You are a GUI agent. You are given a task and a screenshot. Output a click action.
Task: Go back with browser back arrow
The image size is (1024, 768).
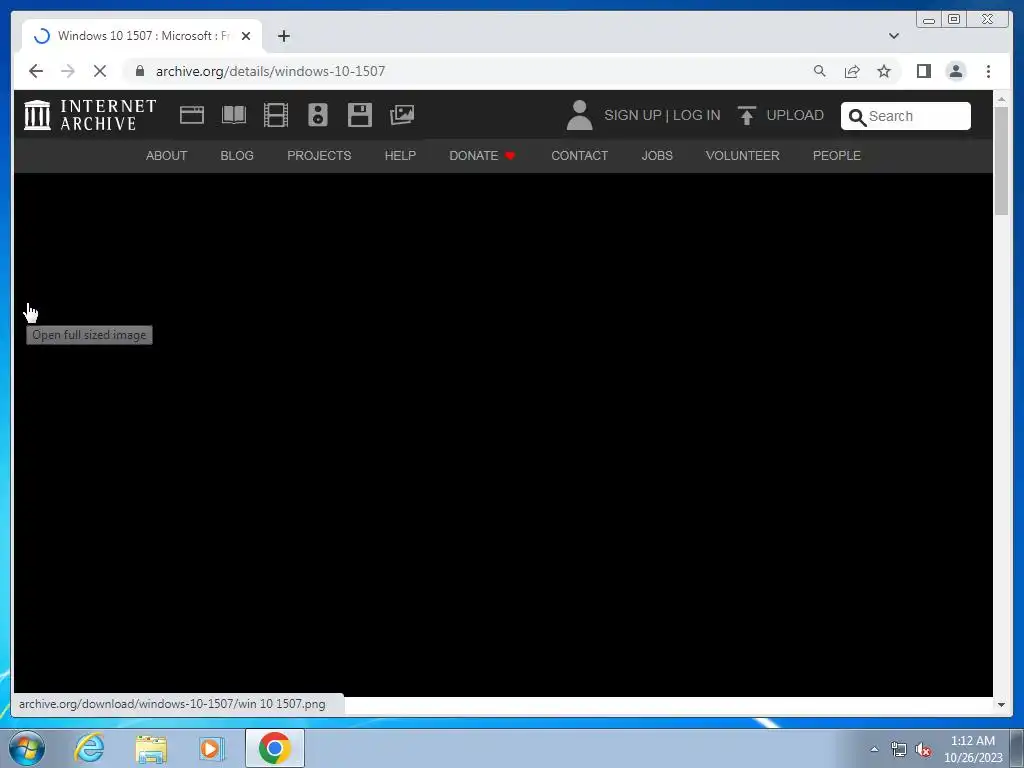[x=36, y=71]
